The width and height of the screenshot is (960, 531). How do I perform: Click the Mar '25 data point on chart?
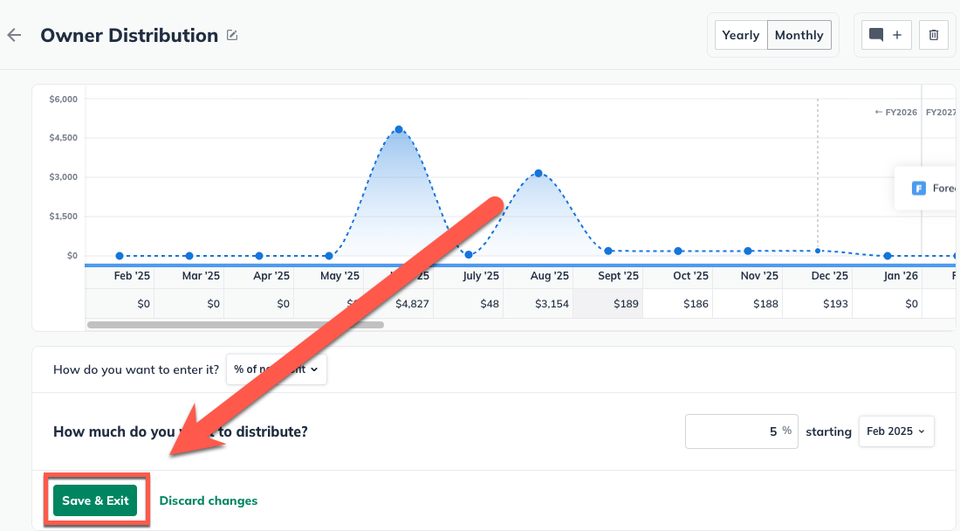click(189, 256)
